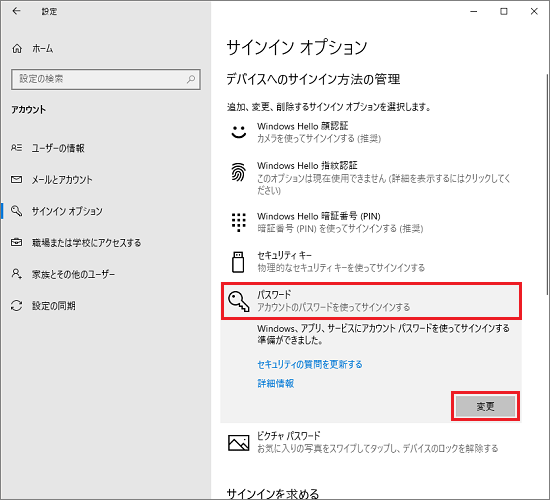Click the back arrow in title bar
550x500 pixels.
pyautogui.click(x=16, y=11)
